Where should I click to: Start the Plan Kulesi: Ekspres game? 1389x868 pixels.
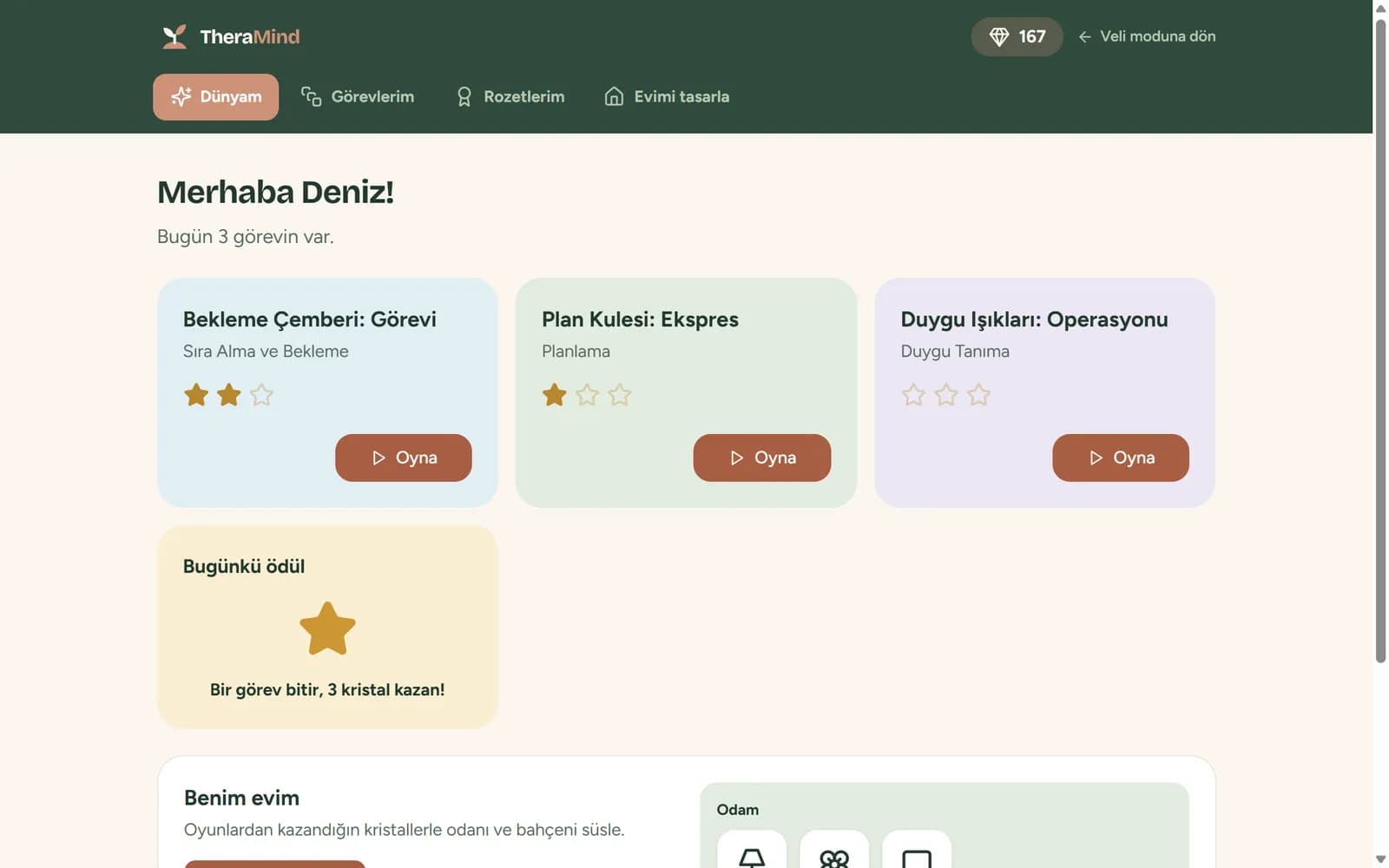pos(762,457)
